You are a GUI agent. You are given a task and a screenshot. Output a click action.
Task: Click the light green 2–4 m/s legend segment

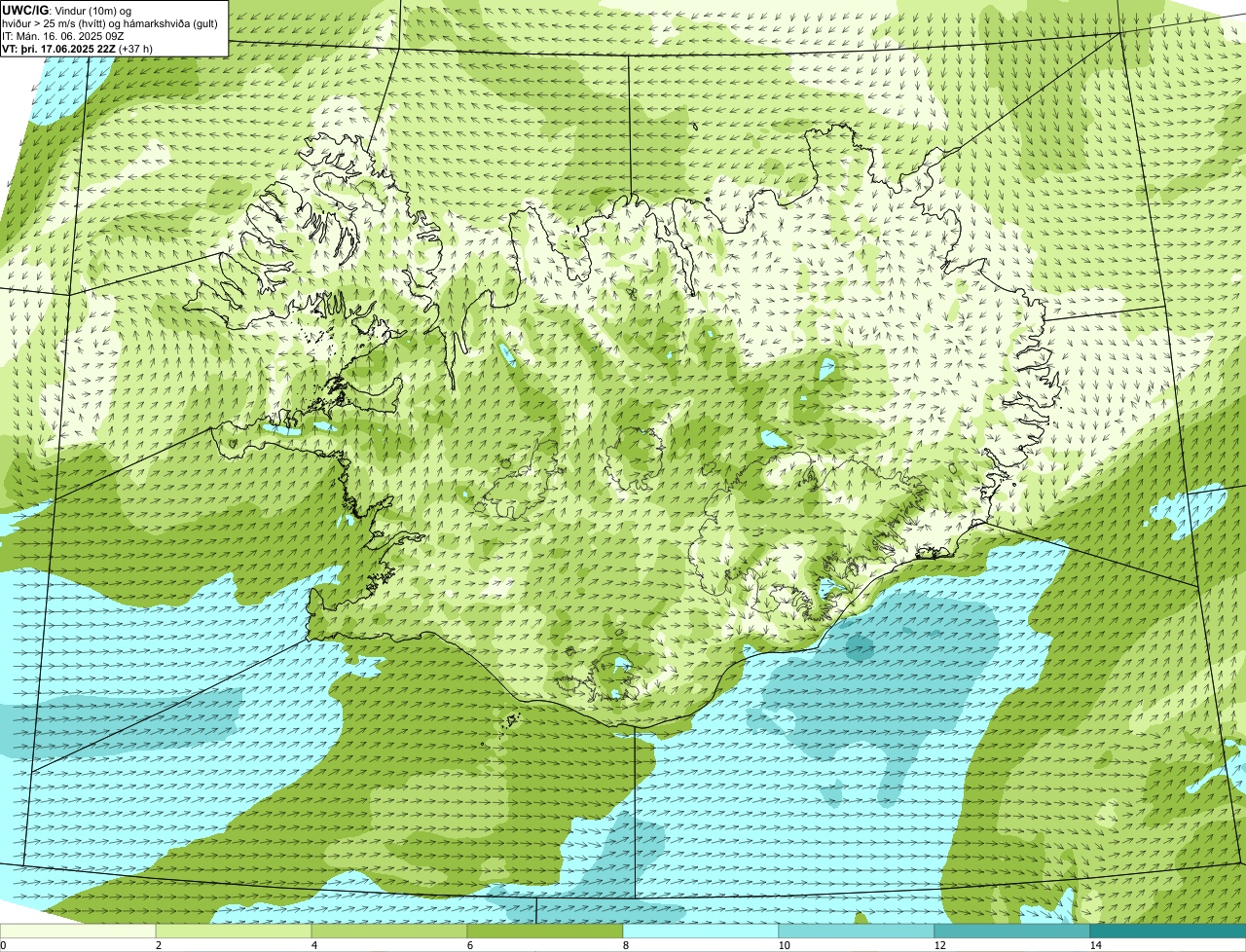point(234,931)
